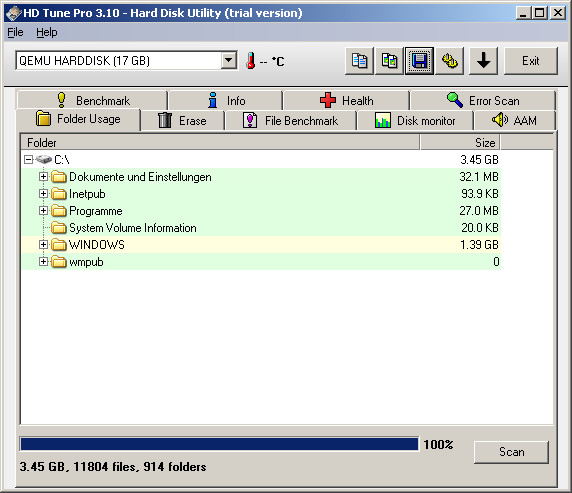Viewport: 572px width, 493px height.
Task: Sort by the Size column header
Action: pyautogui.click(x=460, y=142)
